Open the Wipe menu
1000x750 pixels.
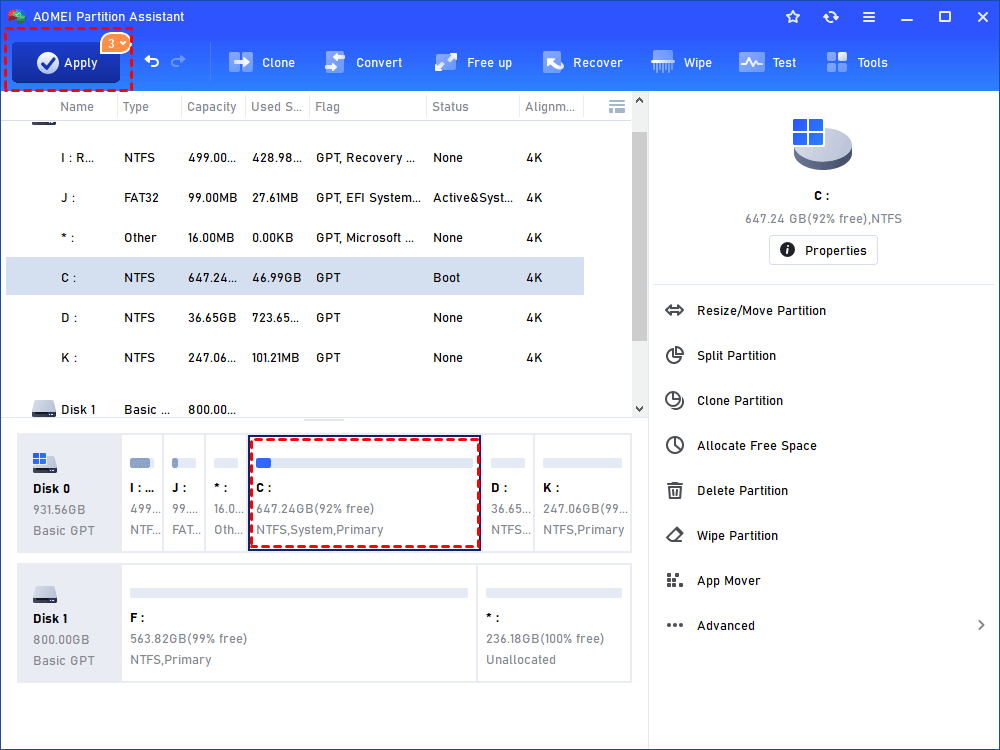681,62
